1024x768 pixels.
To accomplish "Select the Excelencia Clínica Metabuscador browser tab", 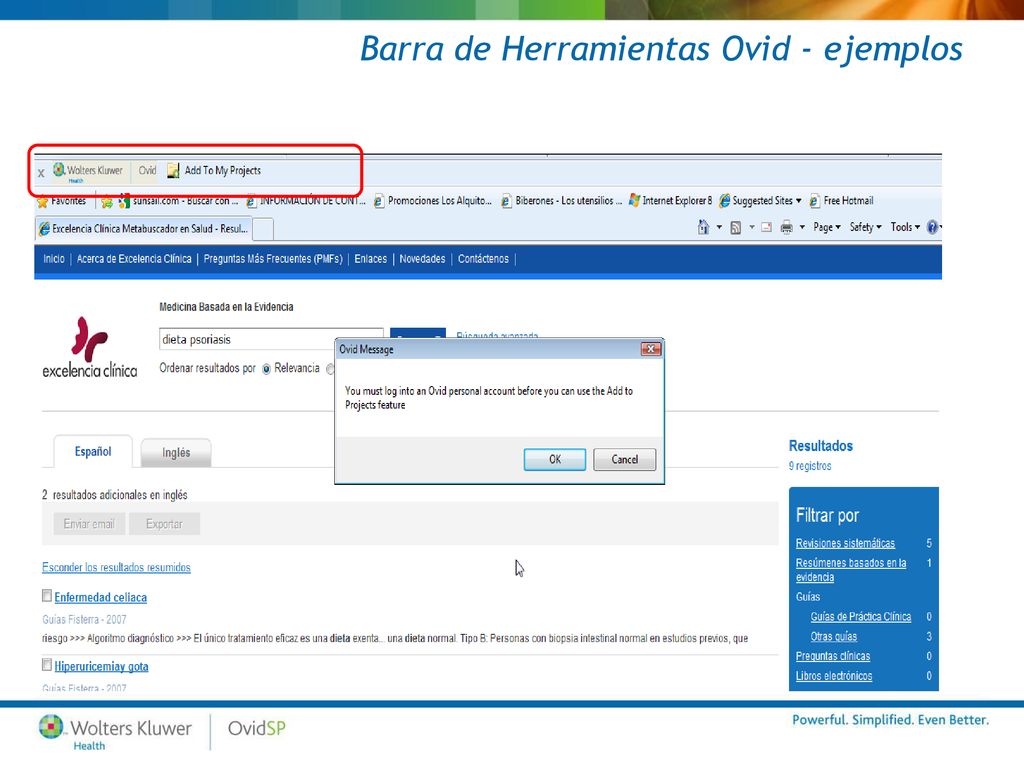I will [144, 229].
